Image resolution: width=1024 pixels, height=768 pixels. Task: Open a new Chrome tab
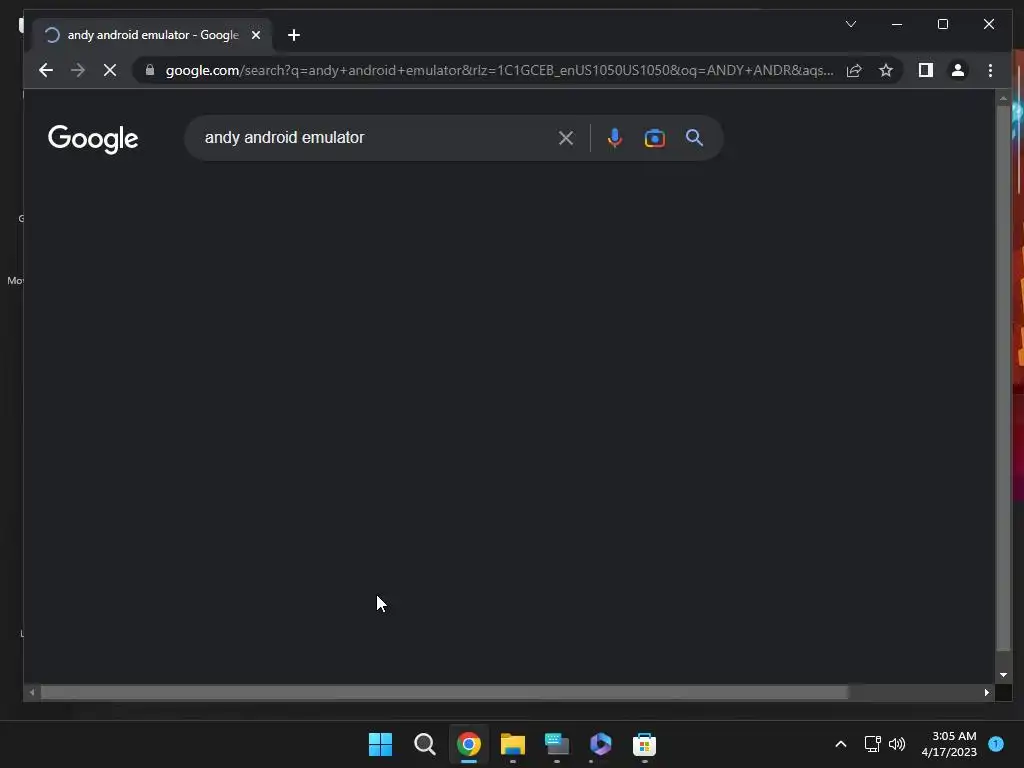[x=294, y=35]
